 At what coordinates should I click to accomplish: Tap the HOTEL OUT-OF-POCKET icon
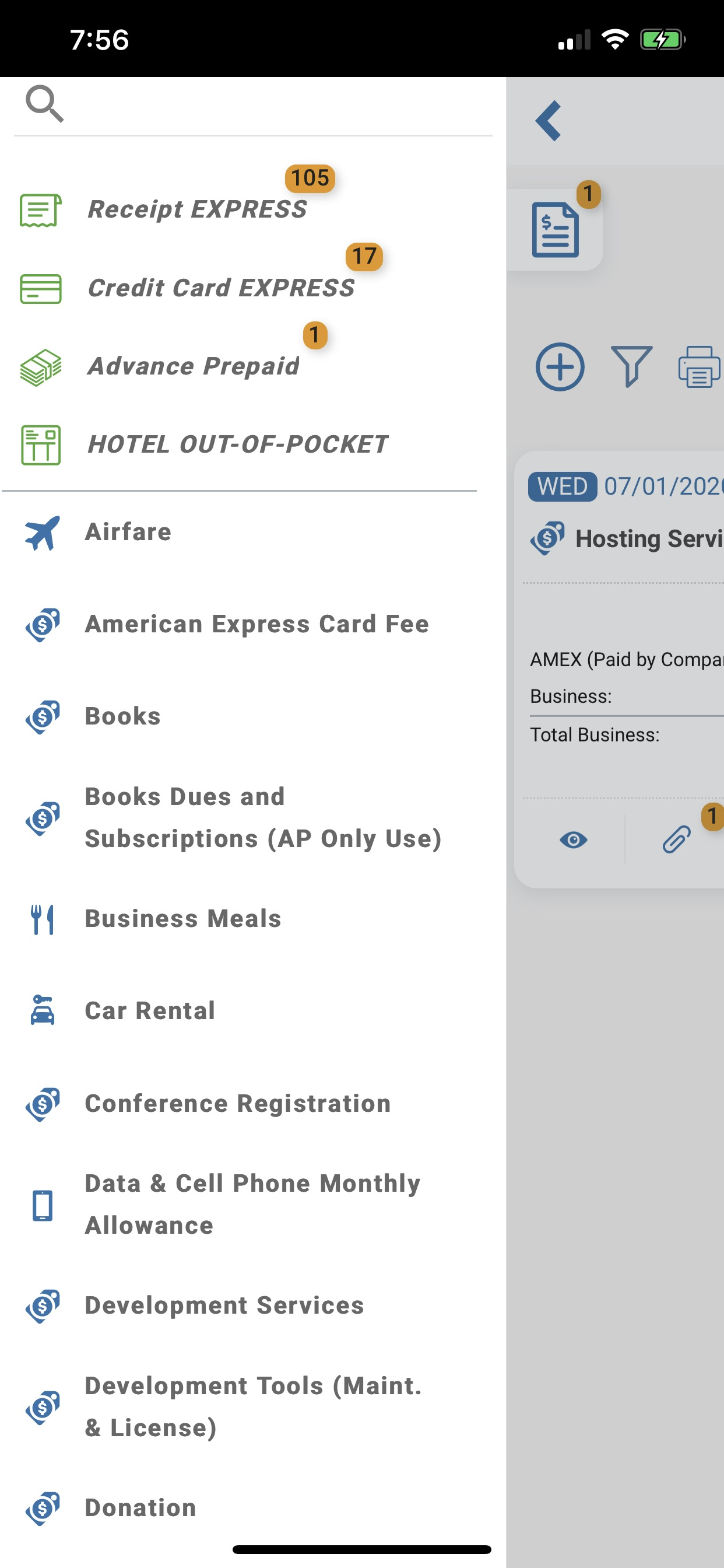41,445
